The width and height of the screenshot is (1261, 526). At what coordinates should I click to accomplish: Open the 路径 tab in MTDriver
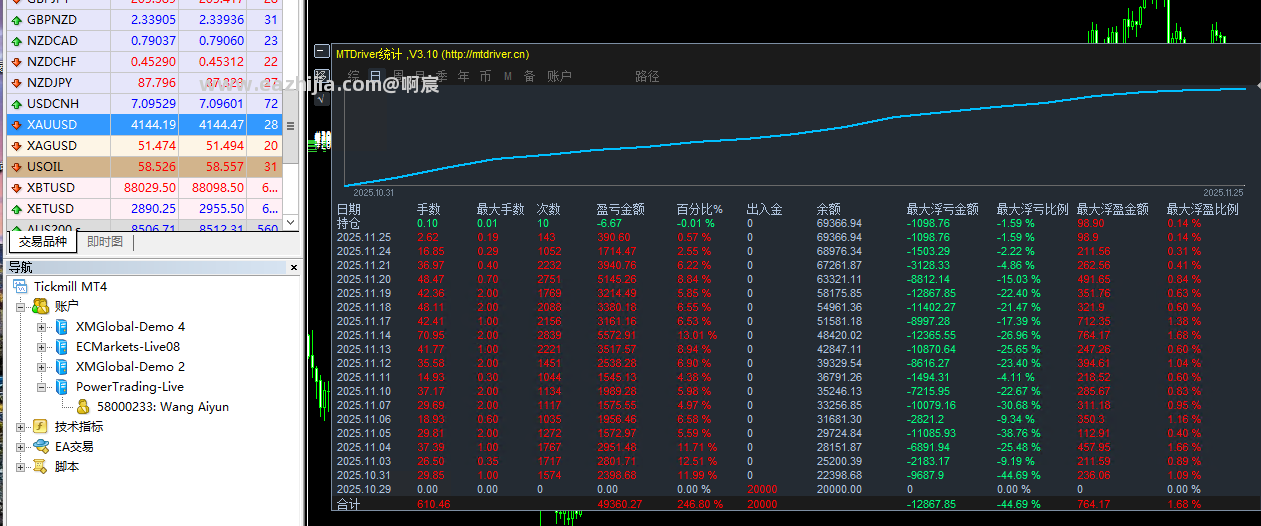(647, 76)
